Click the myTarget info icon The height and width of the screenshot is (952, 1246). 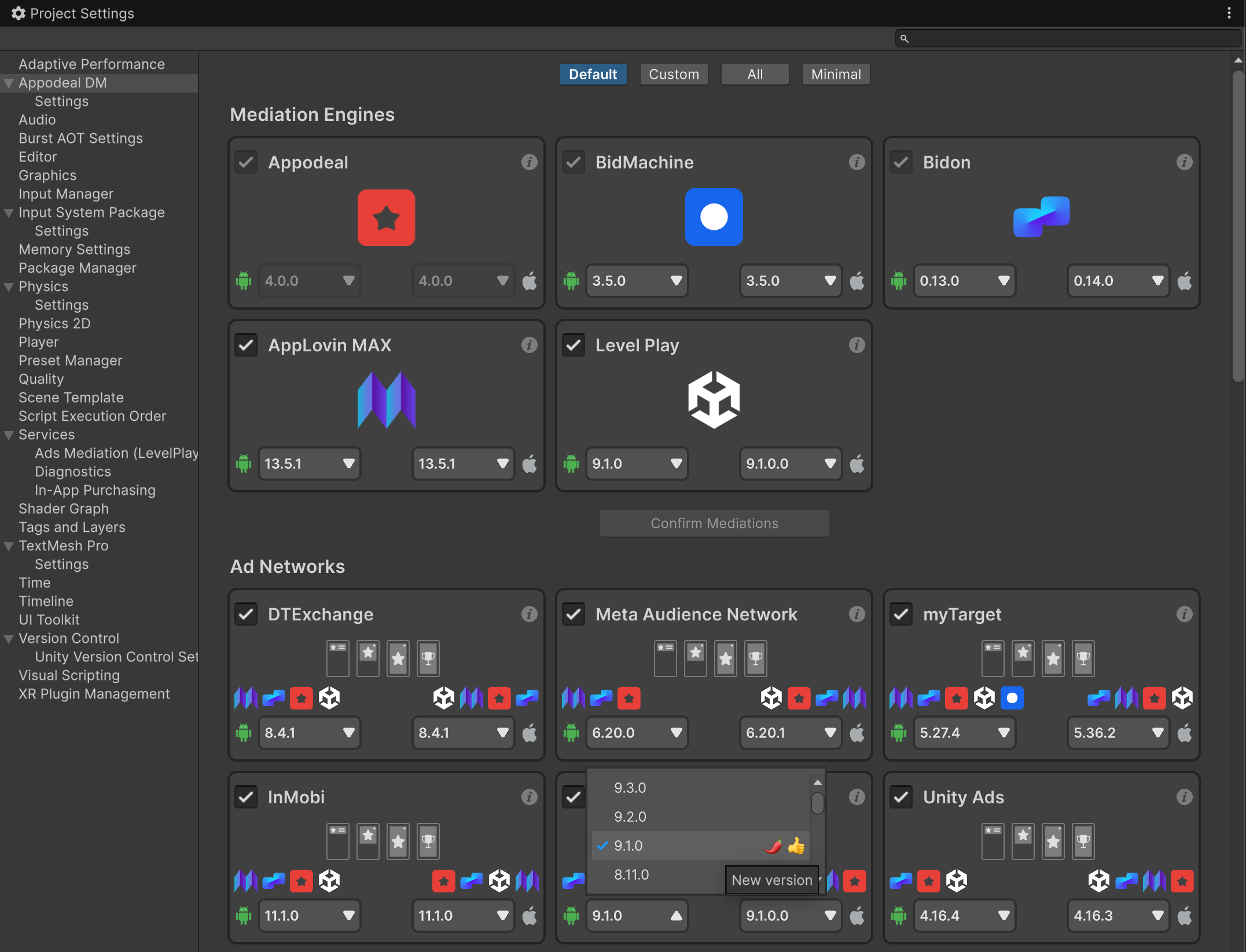click(1184, 614)
